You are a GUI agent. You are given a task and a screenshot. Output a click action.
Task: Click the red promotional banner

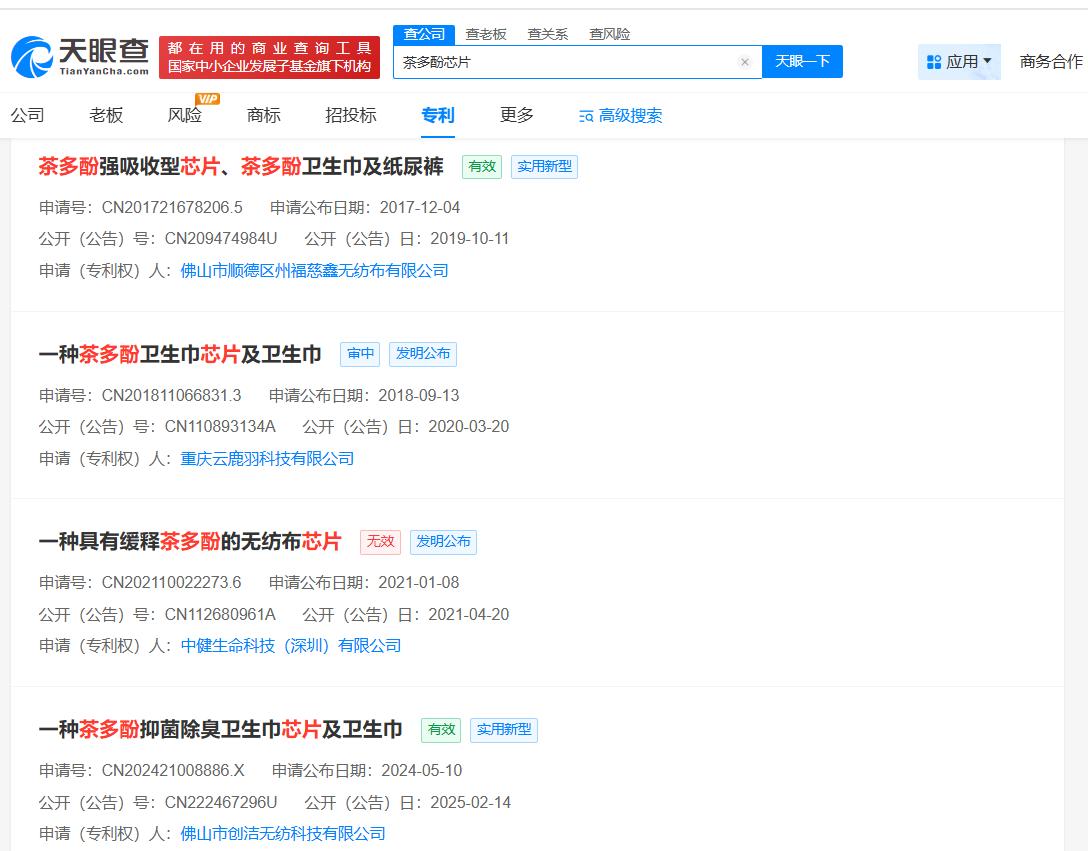pos(269,58)
